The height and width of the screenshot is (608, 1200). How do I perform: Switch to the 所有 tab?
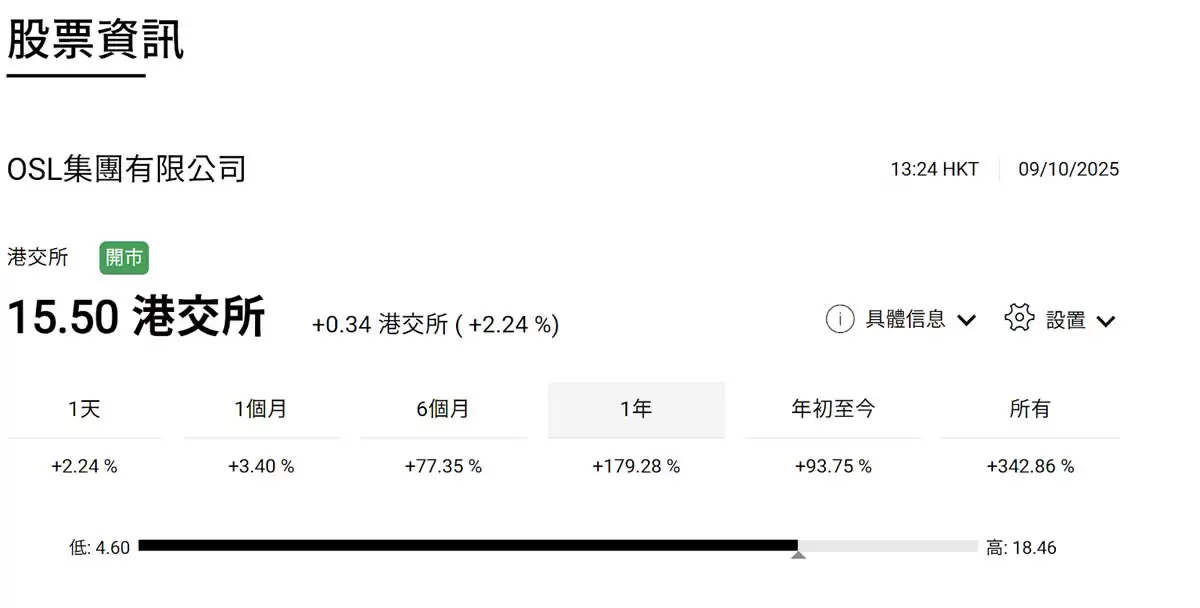coord(1028,408)
